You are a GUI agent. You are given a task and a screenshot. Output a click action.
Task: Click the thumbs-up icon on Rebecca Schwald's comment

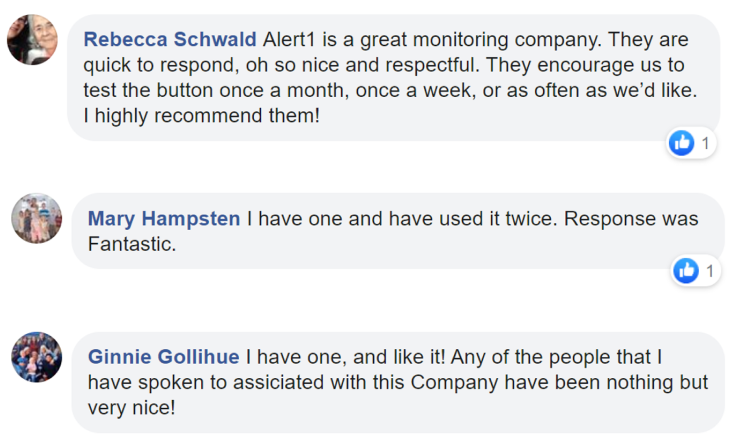tap(683, 144)
